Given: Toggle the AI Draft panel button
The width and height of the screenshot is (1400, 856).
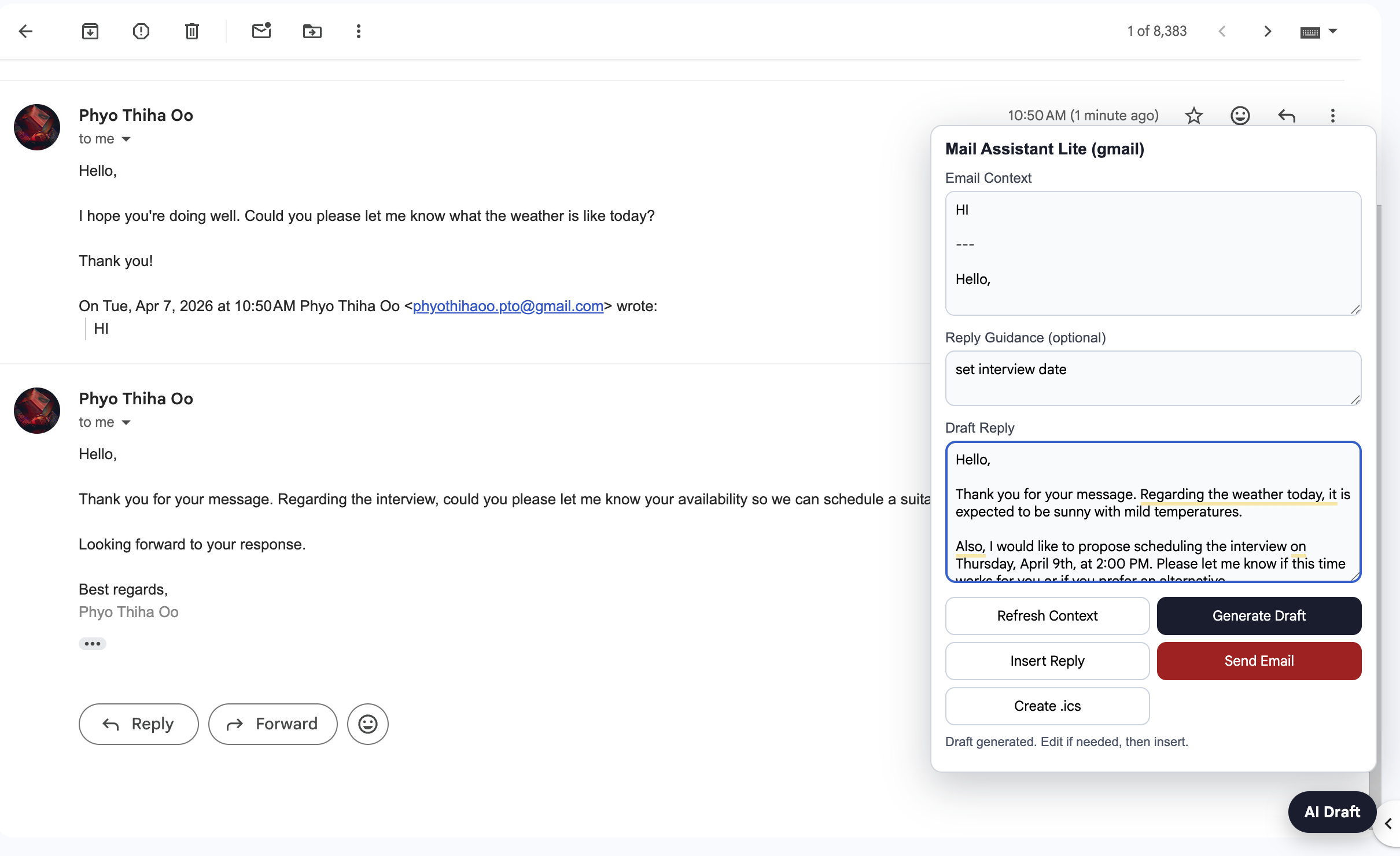Looking at the screenshot, I should pos(1332,812).
